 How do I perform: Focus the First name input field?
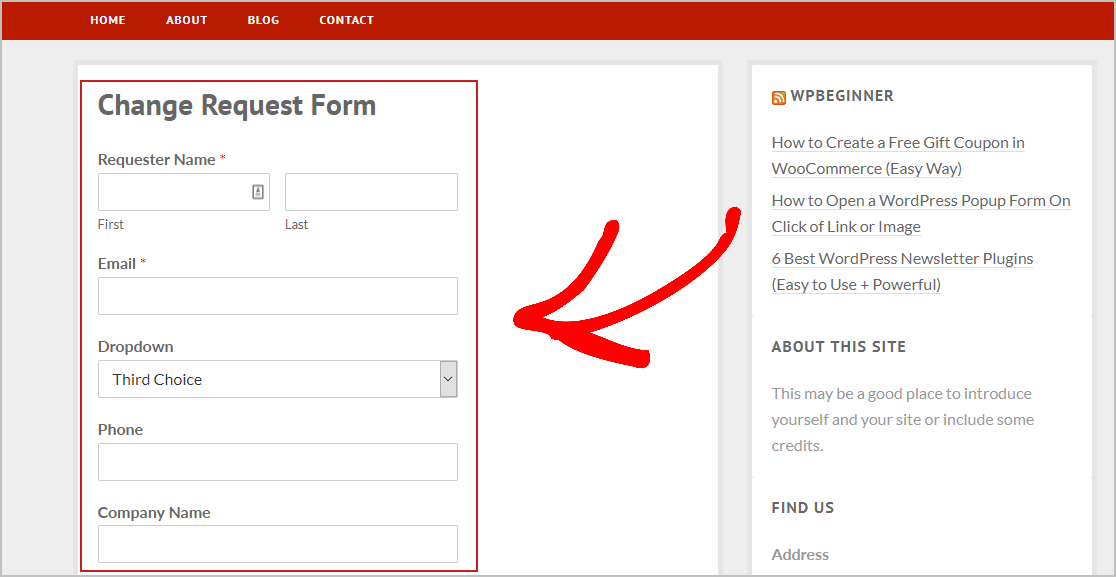pyautogui.click(x=184, y=192)
